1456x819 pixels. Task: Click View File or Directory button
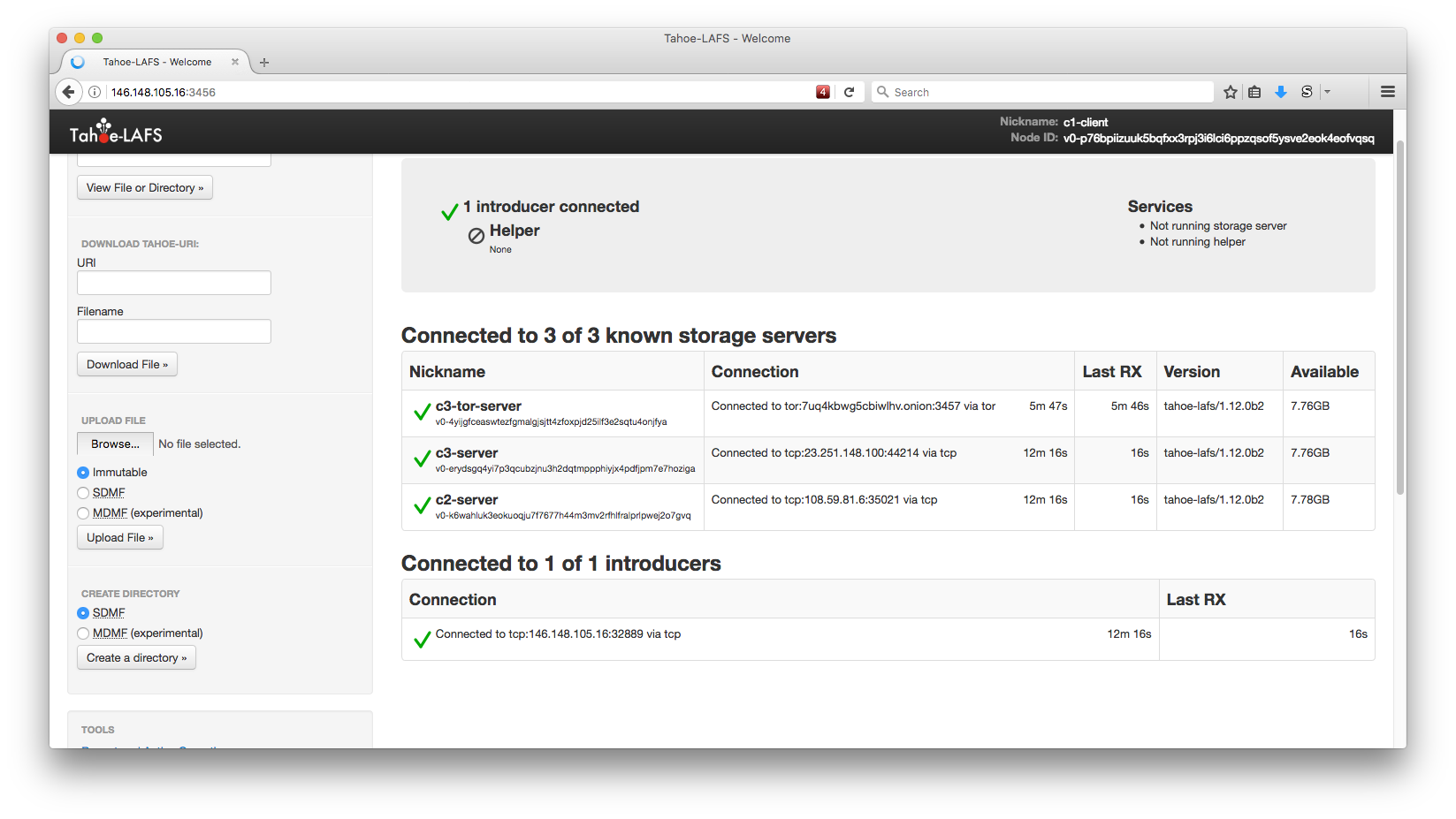(145, 187)
